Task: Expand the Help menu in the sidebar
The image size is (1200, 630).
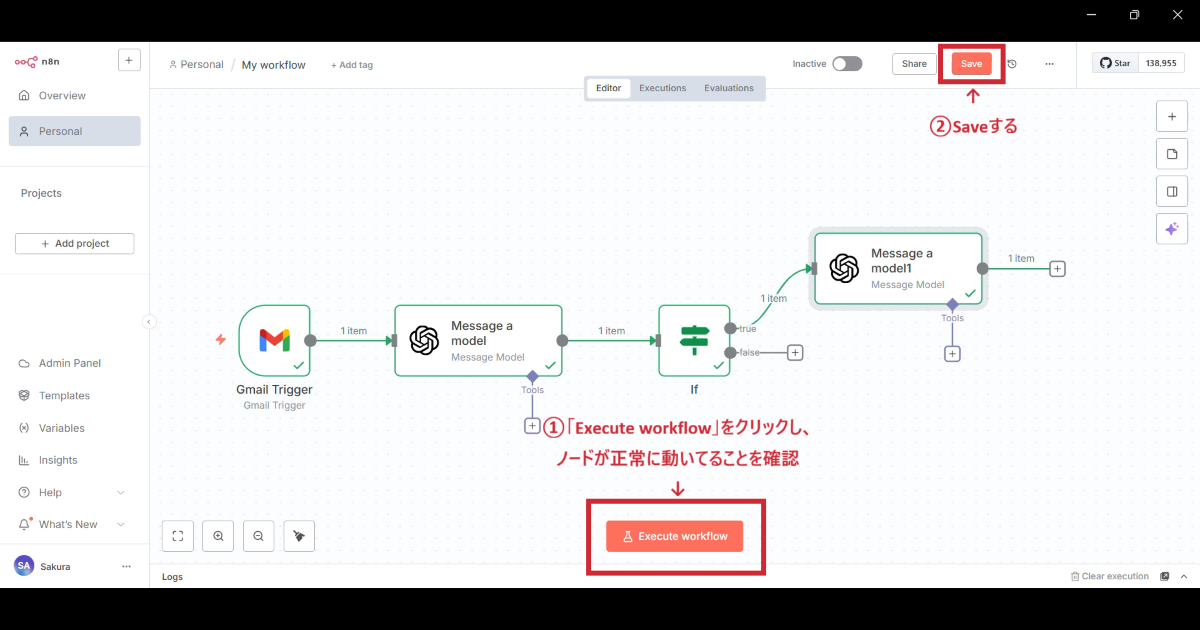Action: [48, 492]
